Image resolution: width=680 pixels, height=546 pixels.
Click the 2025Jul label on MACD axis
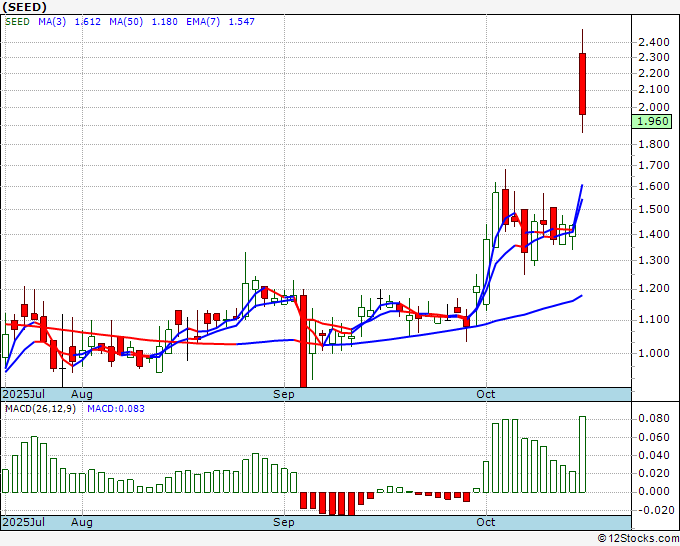pyautogui.click(x=24, y=522)
